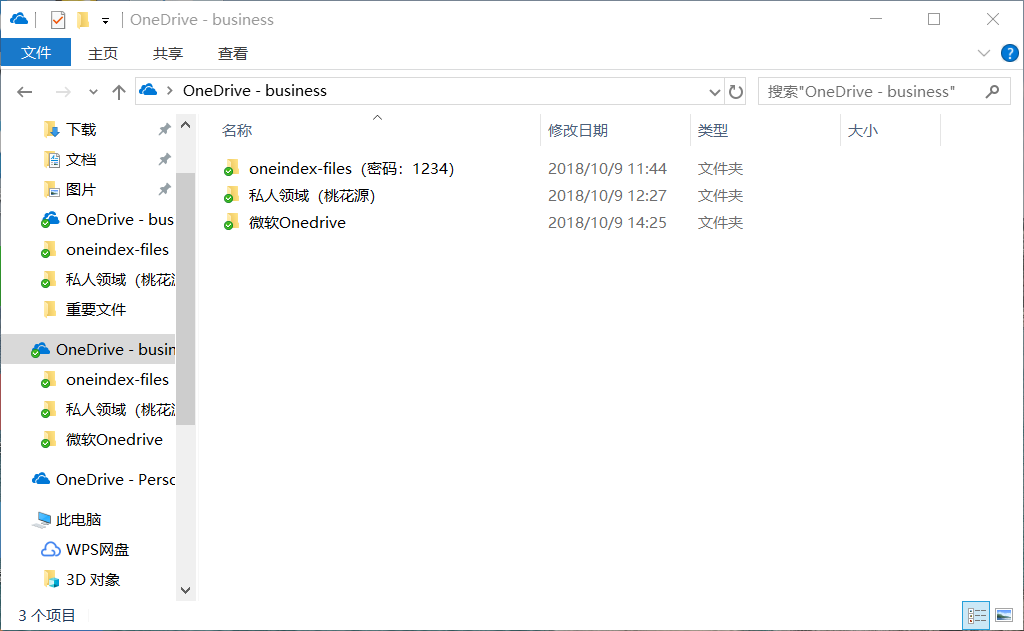Open 重要文件 folder in navigation pane
This screenshot has width=1024, height=631.
tap(96, 310)
